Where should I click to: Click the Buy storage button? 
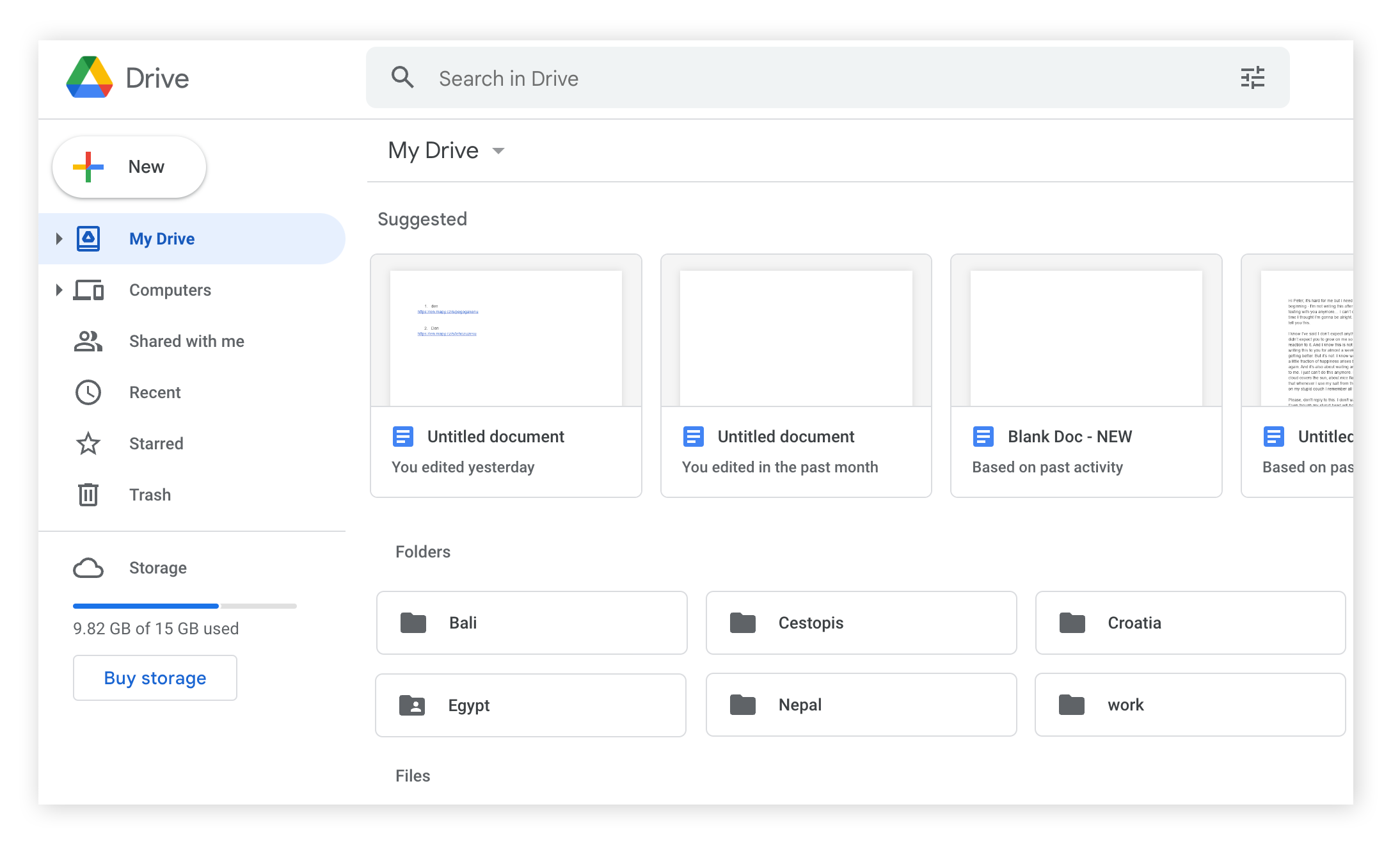click(155, 678)
